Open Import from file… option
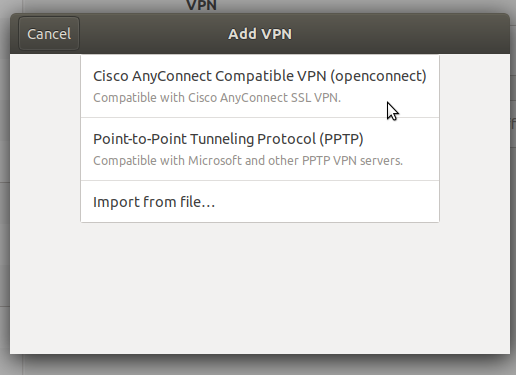 point(260,202)
